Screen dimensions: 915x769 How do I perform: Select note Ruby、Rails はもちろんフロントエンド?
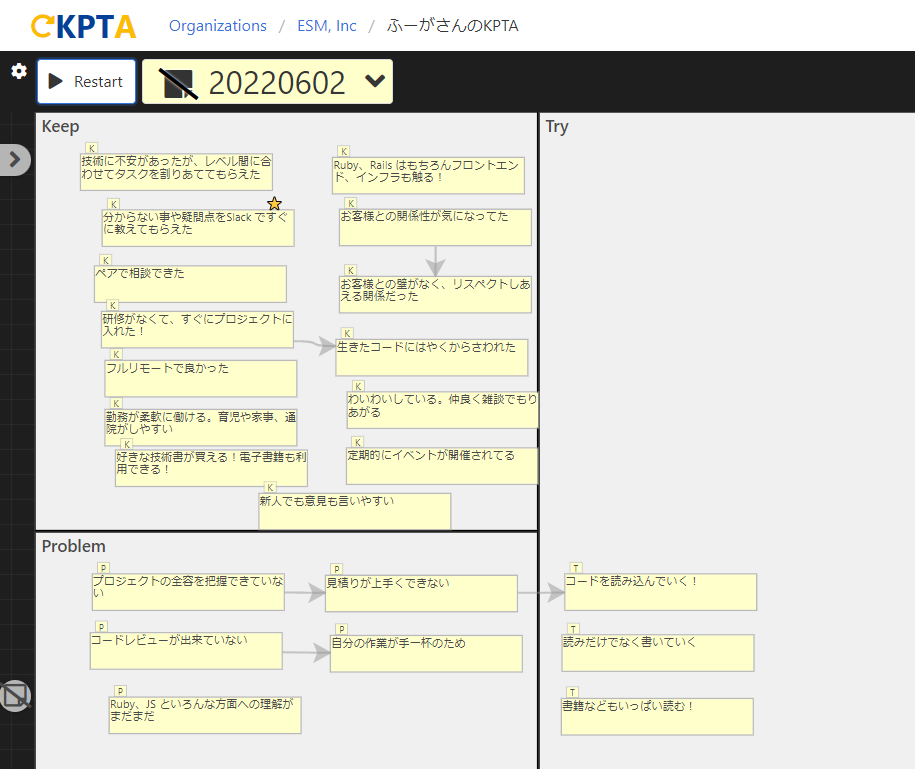tap(428, 175)
